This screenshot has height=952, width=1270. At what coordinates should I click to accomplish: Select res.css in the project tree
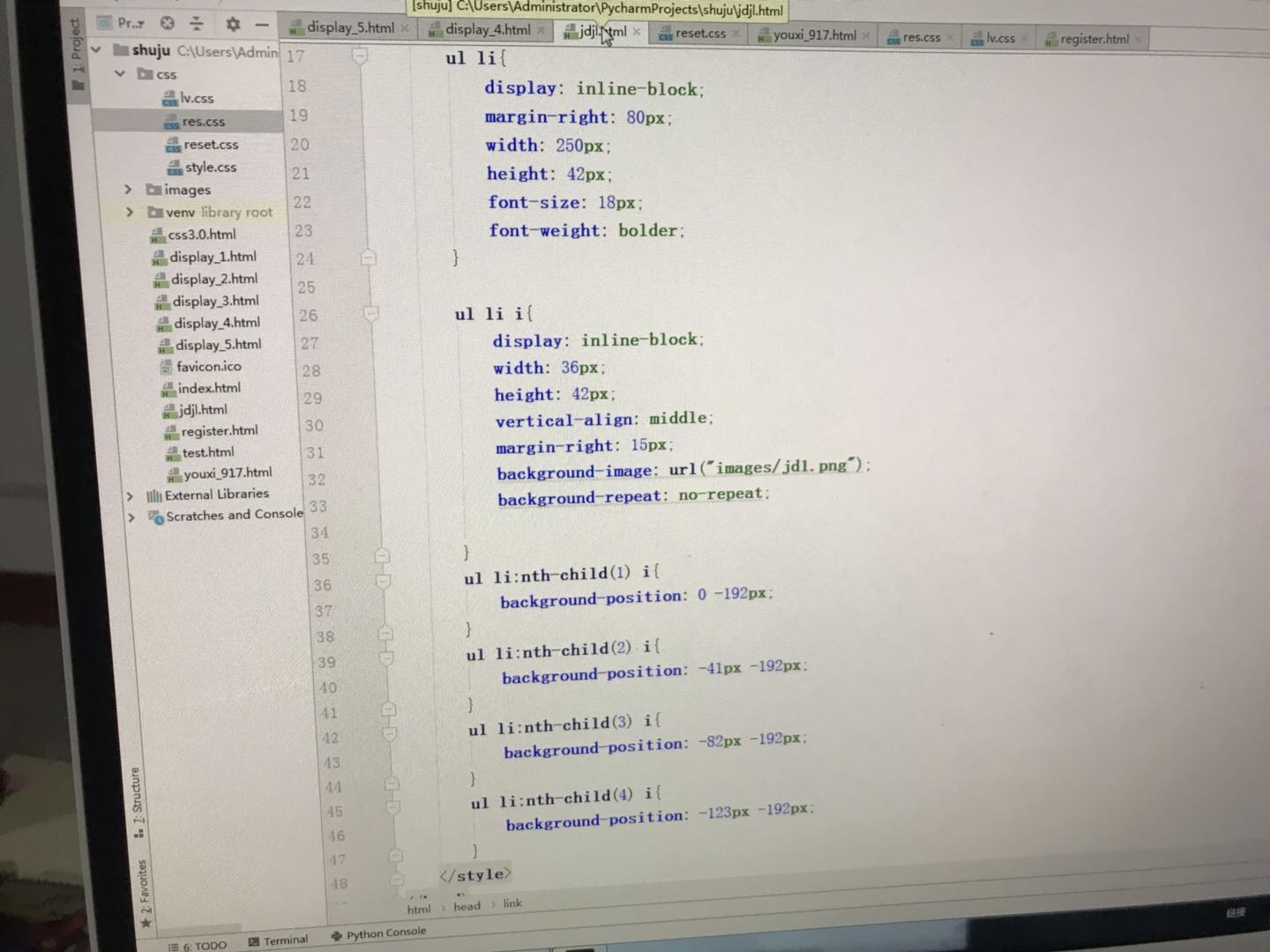203,122
